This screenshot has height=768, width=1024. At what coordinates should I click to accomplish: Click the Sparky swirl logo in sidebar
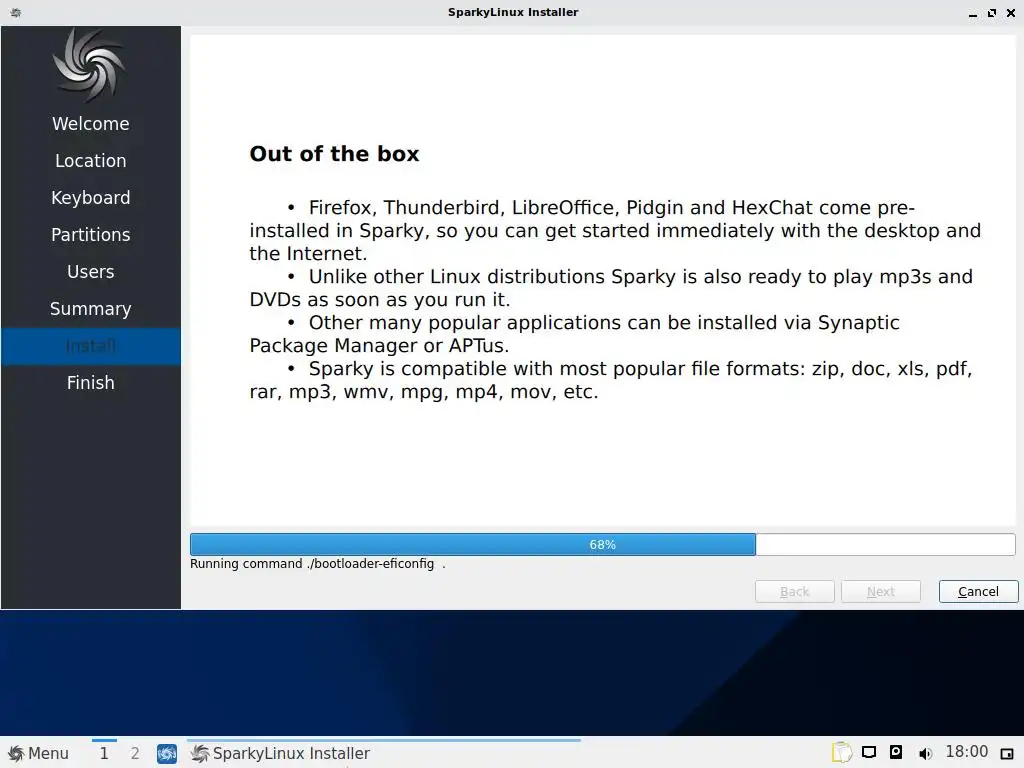[x=90, y=65]
